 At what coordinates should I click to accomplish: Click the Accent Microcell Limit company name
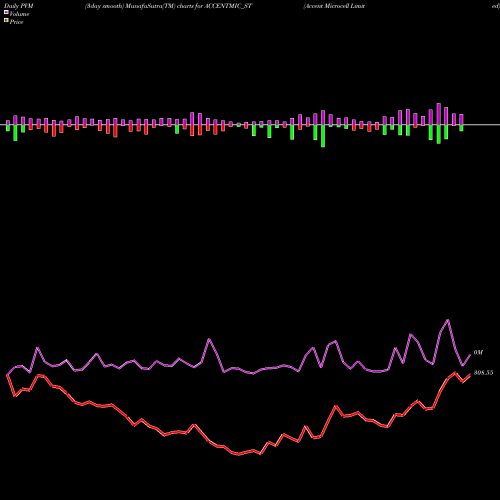[334, 6]
